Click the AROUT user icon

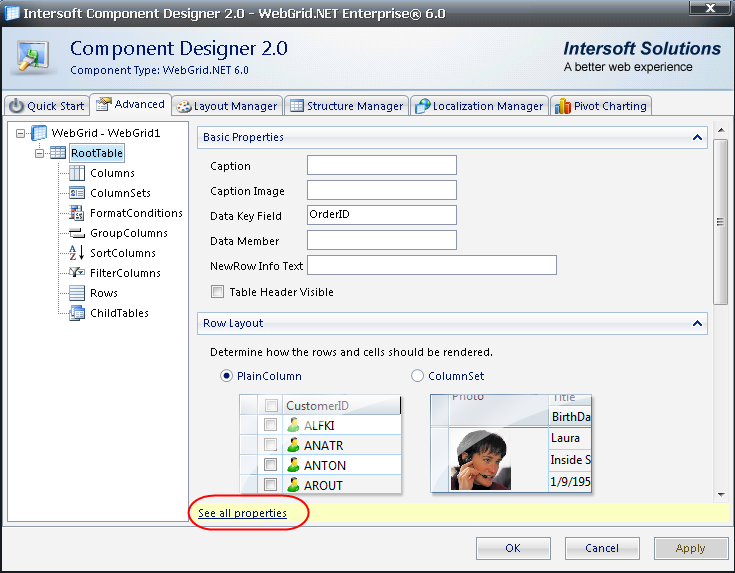point(293,485)
